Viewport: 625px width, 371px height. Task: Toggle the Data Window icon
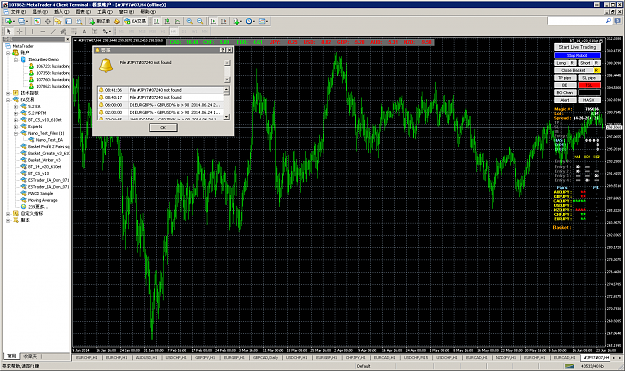pyautogui.click(x=47, y=21)
